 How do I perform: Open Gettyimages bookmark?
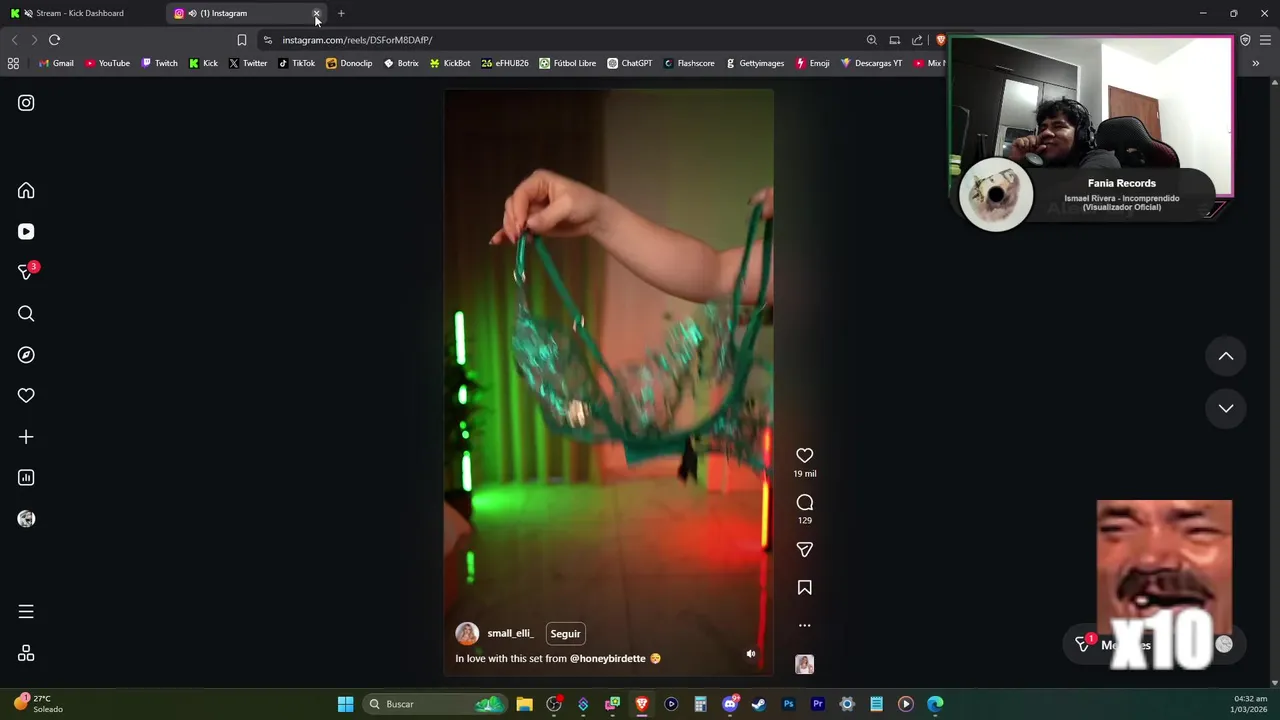coord(754,63)
